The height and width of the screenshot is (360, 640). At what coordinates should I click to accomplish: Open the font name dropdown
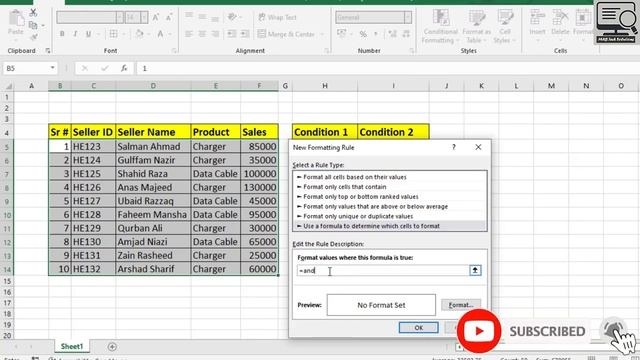[119, 17]
